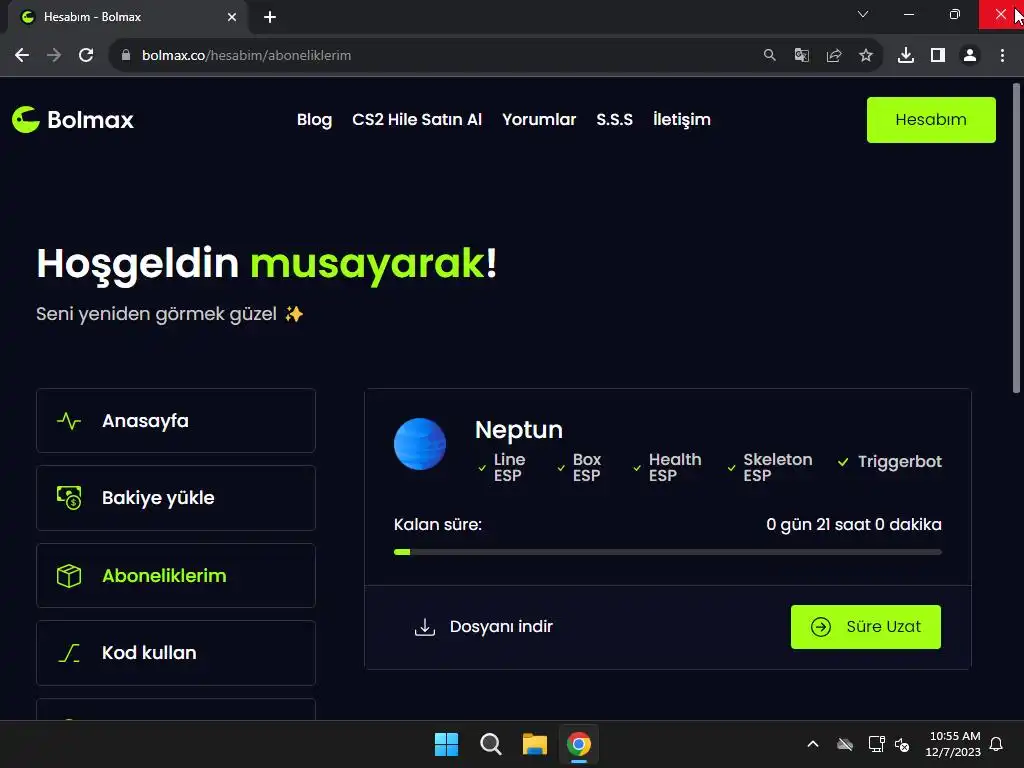This screenshot has height=768, width=1024.
Task: Open the İletişim page
Action: (x=682, y=120)
